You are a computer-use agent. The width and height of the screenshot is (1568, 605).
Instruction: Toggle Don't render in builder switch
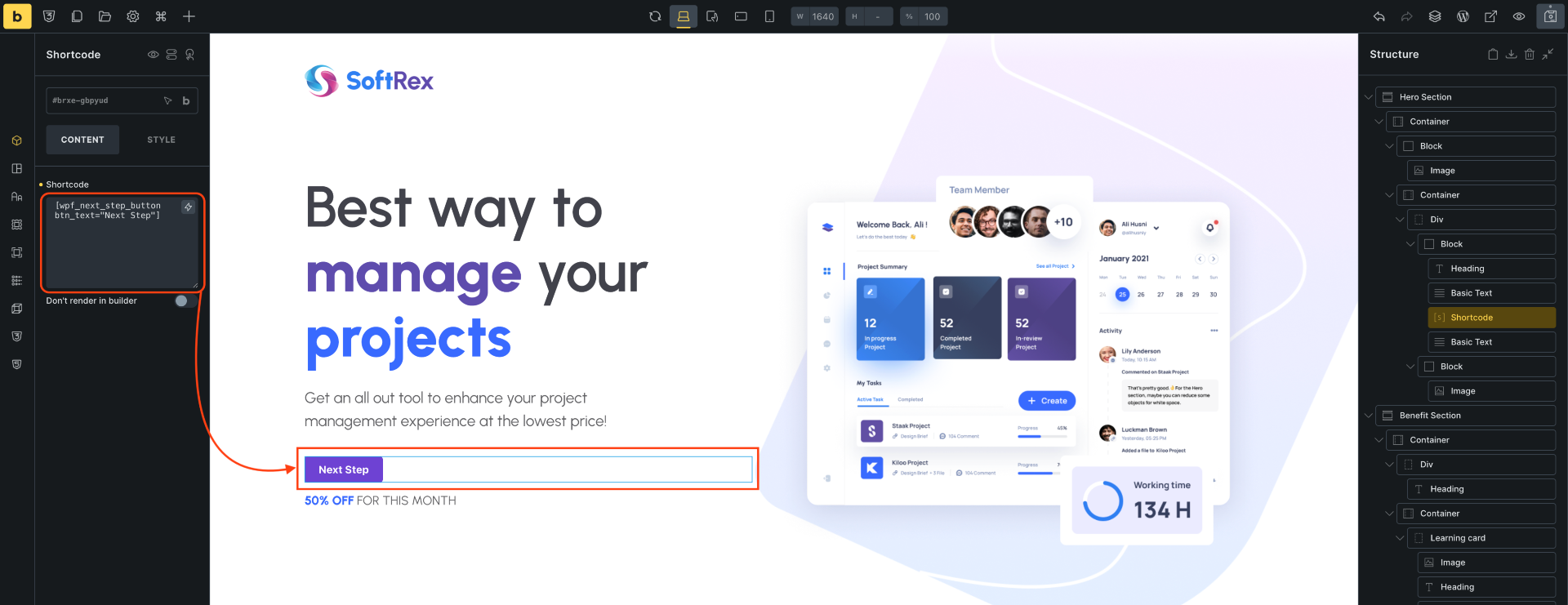pos(185,301)
